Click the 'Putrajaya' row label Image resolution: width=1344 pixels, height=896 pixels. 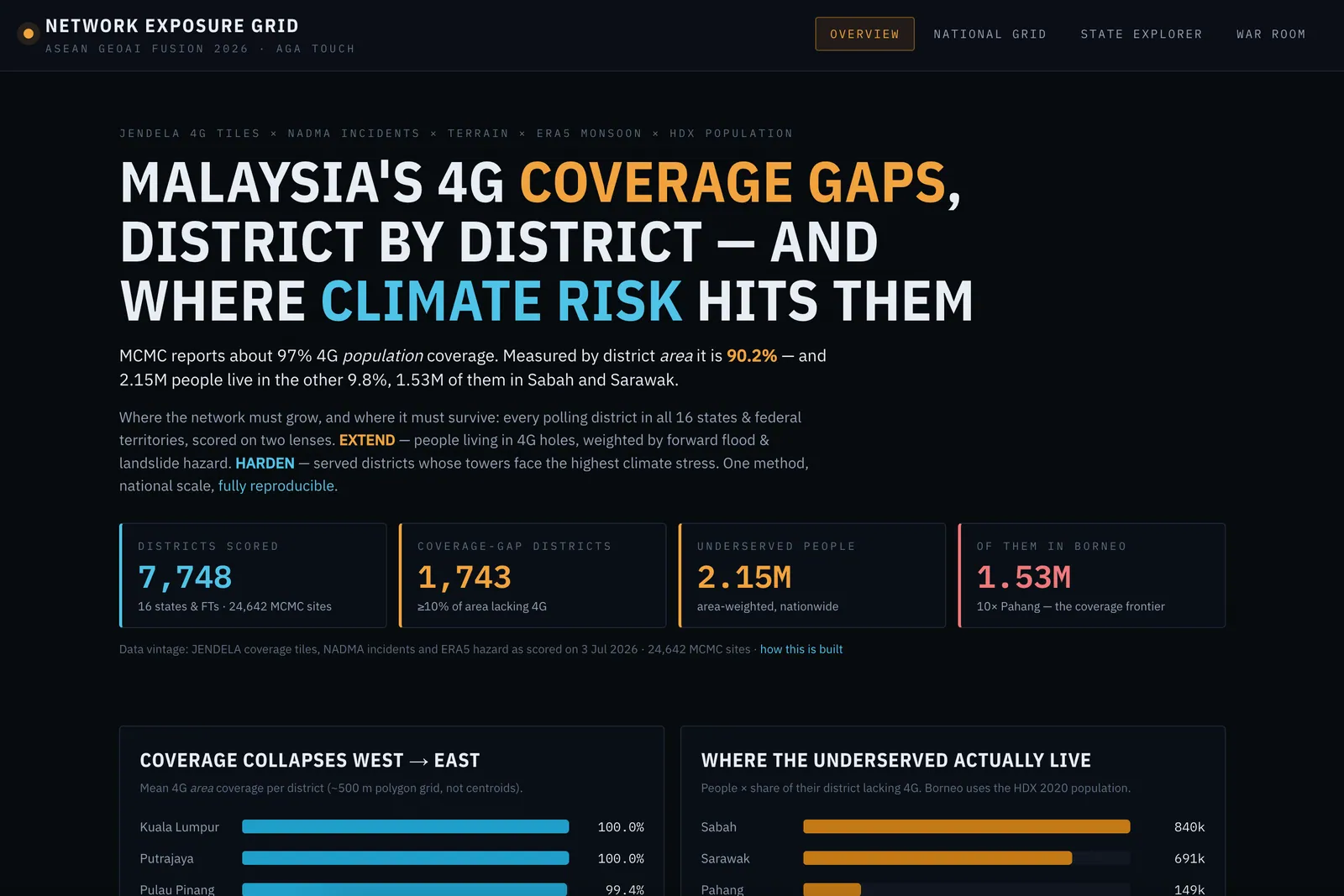pos(166,858)
